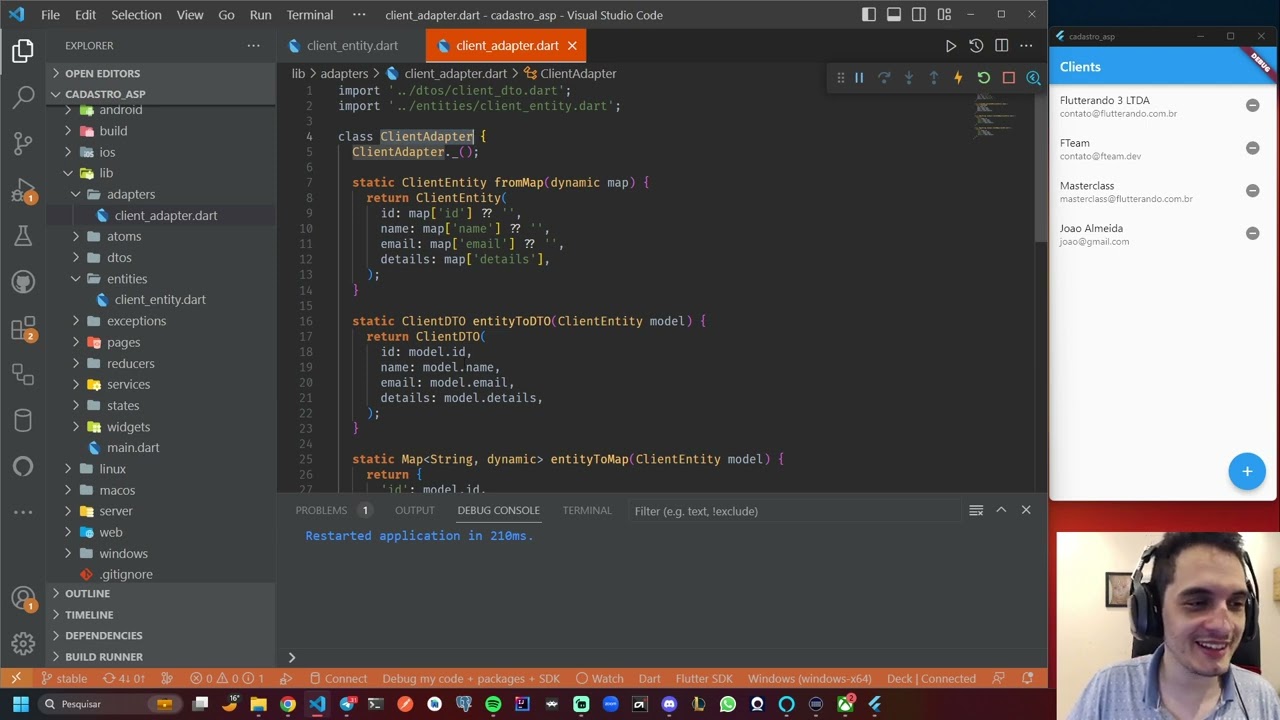
Task: Open the Accounts icon in activity bar
Action: 23,598
